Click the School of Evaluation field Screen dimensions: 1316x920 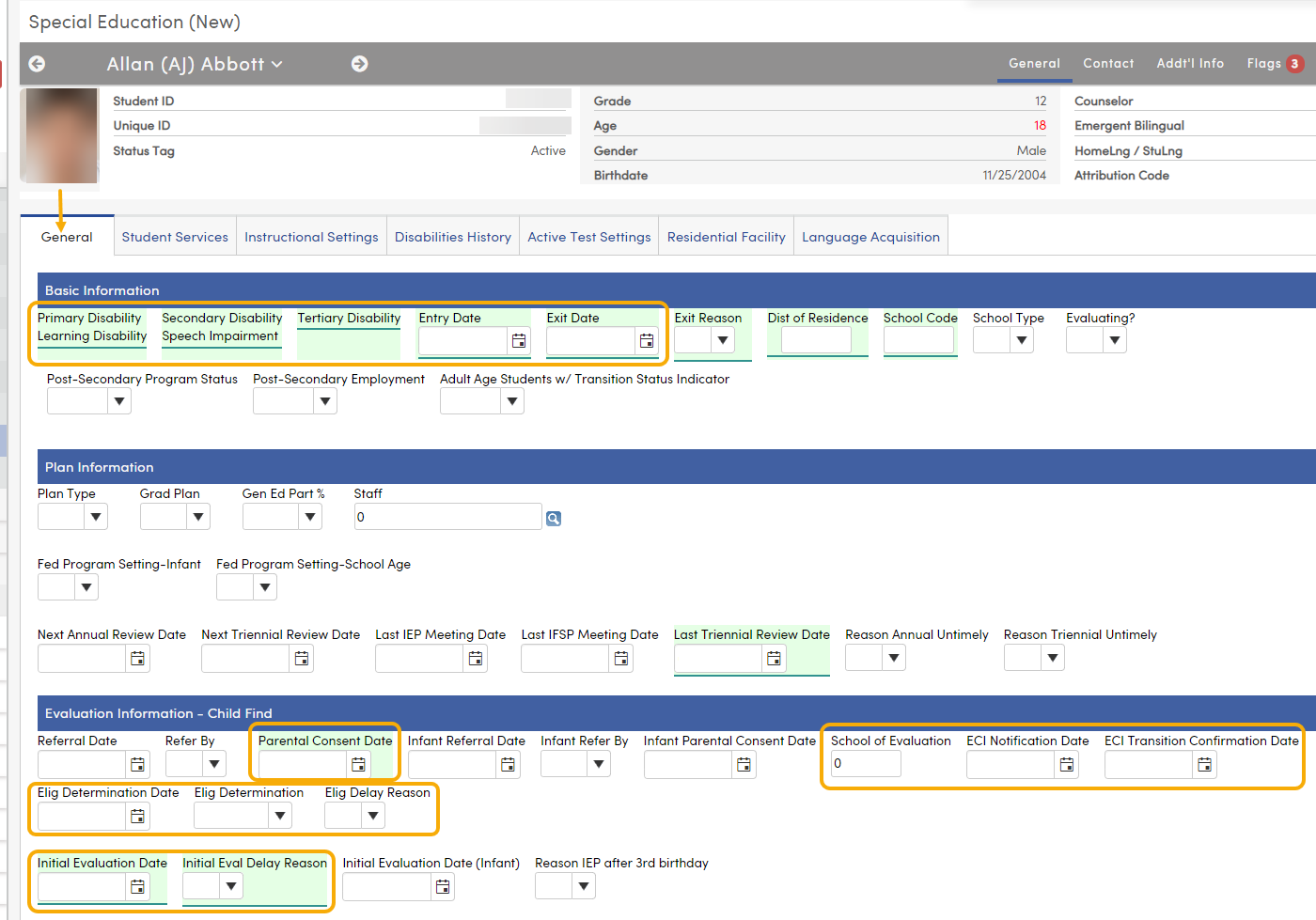pos(865,764)
